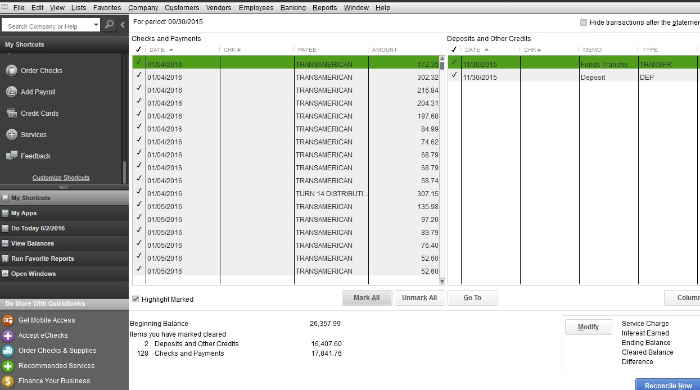Open the Feedback shortcut icon
This screenshot has width=700, height=390.
(11, 156)
